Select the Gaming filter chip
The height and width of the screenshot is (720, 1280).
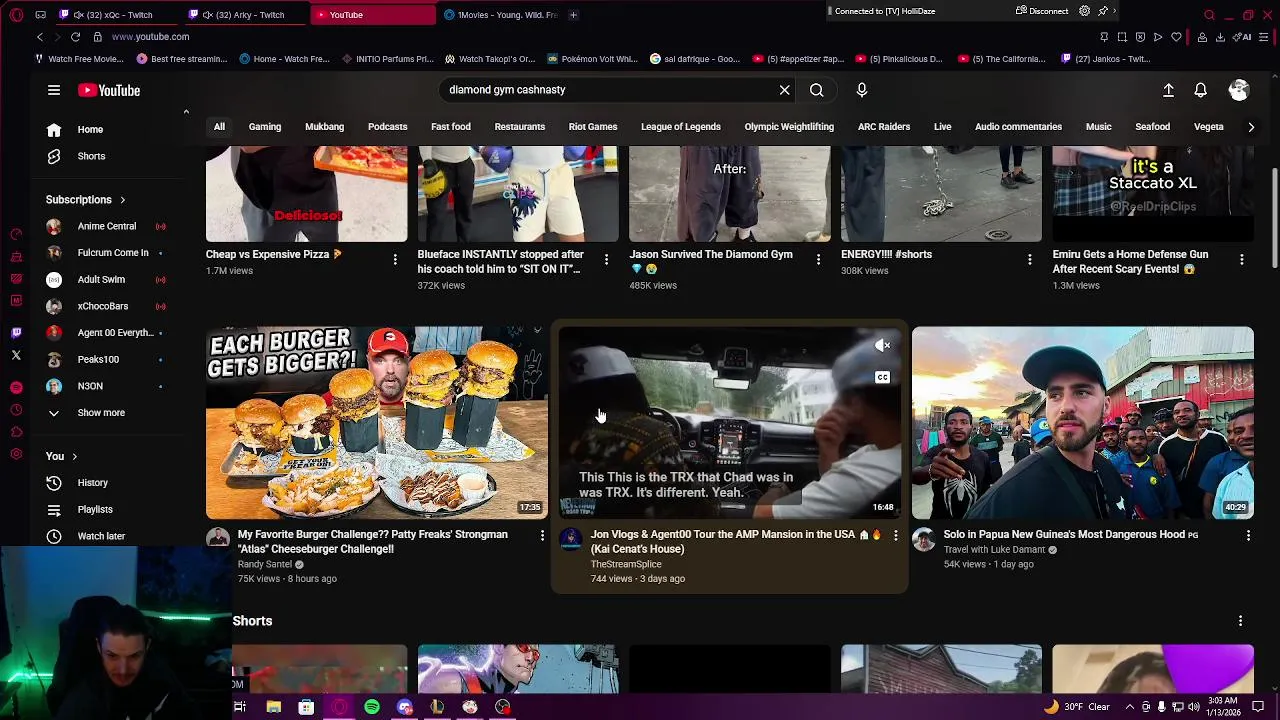[x=265, y=127]
